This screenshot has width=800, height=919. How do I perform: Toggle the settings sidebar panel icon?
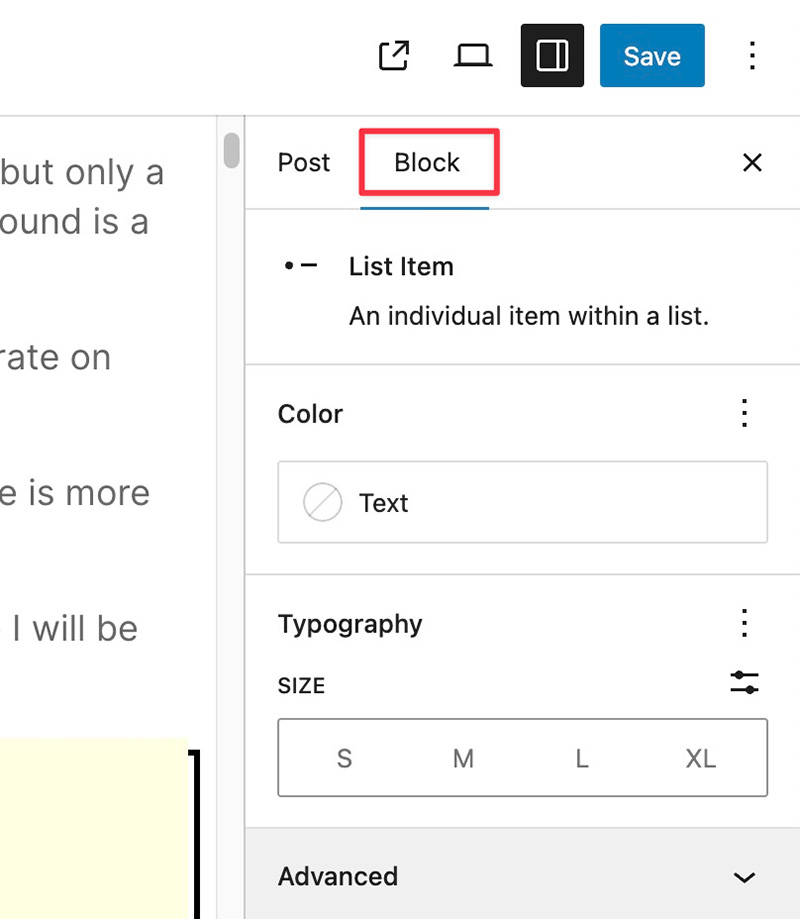[x=552, y=56]
